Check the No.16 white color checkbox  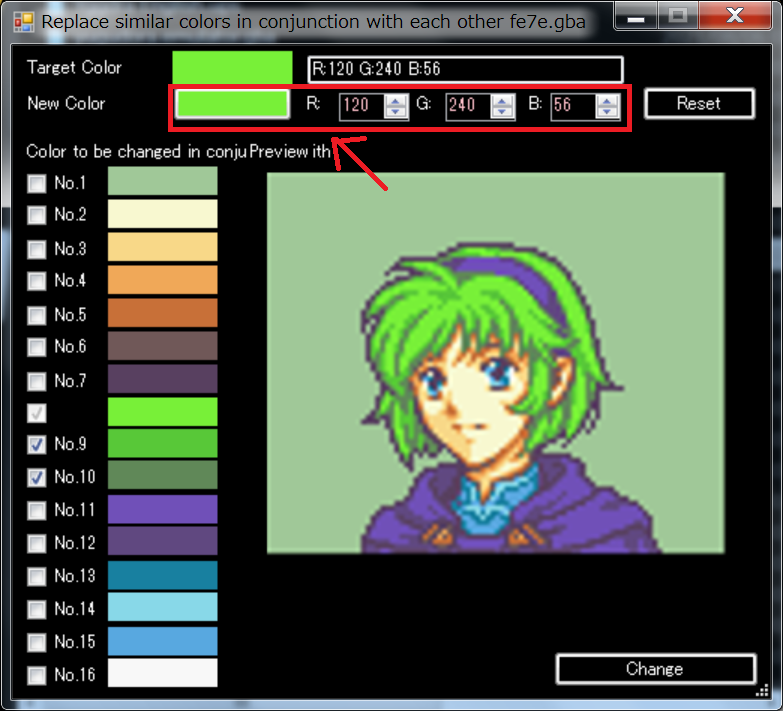36,675
